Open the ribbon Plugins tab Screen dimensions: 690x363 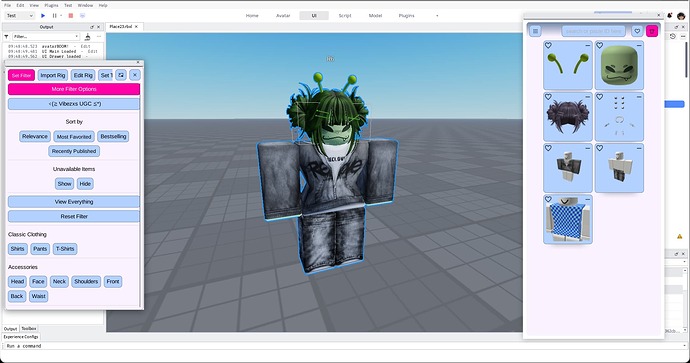[x=407, y=15]
